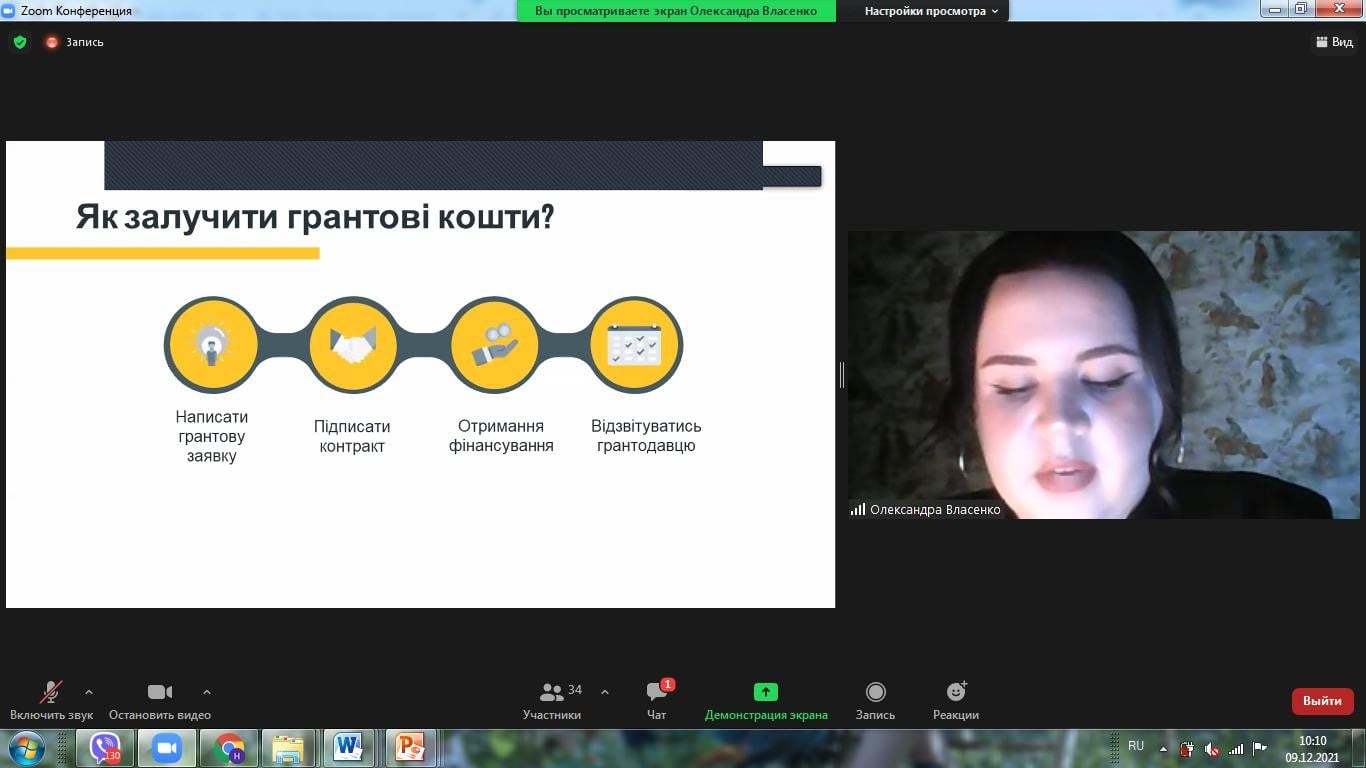Open the Чат chat panel
Screen dimensions: 1366x768
click(x=657, y=700)
